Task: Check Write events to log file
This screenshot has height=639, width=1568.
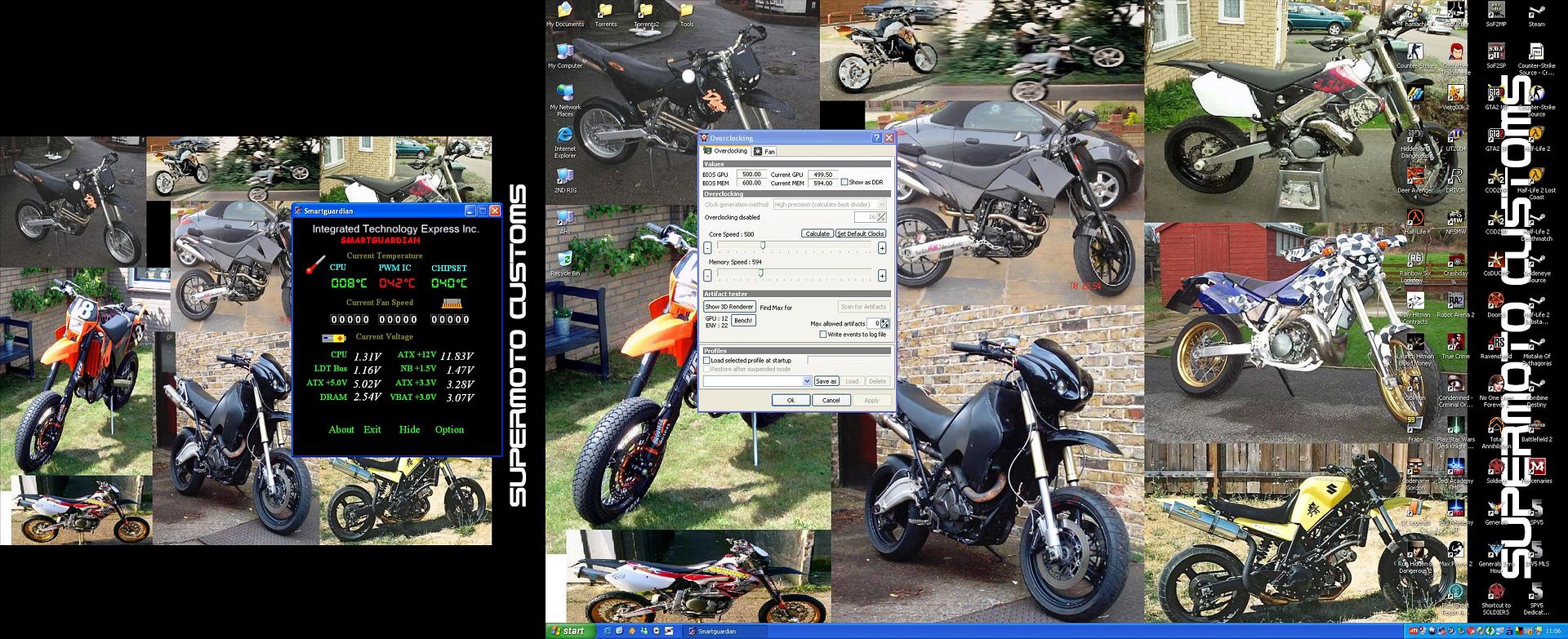Action: 822,335
